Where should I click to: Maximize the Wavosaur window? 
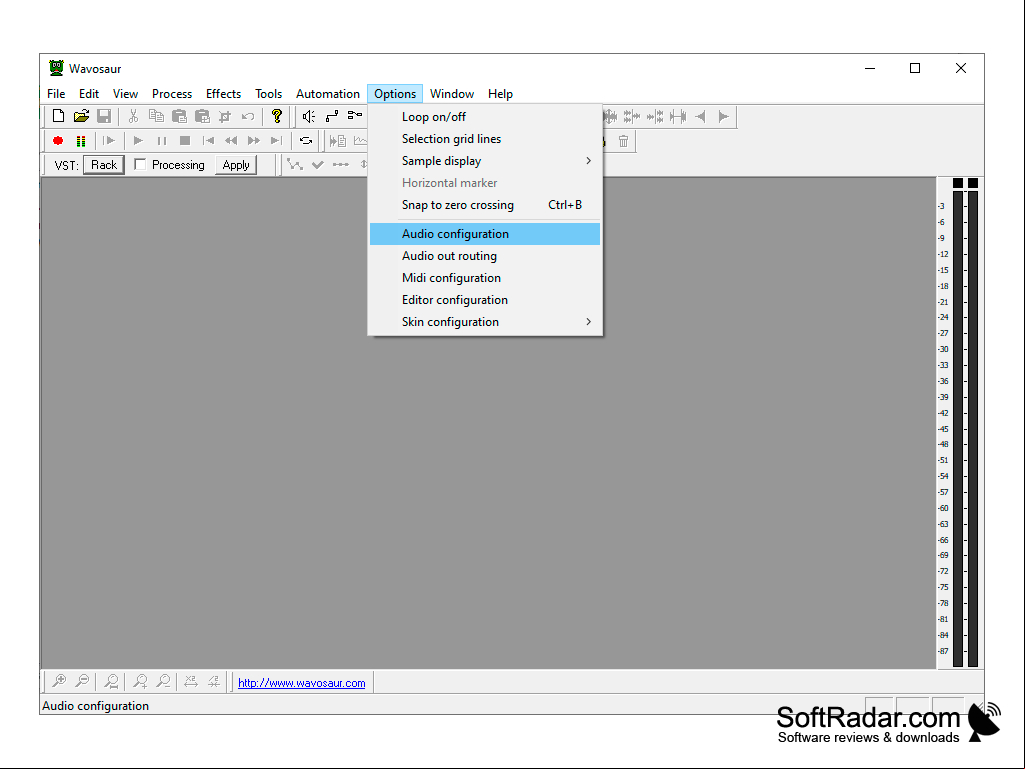coord(915,68)
